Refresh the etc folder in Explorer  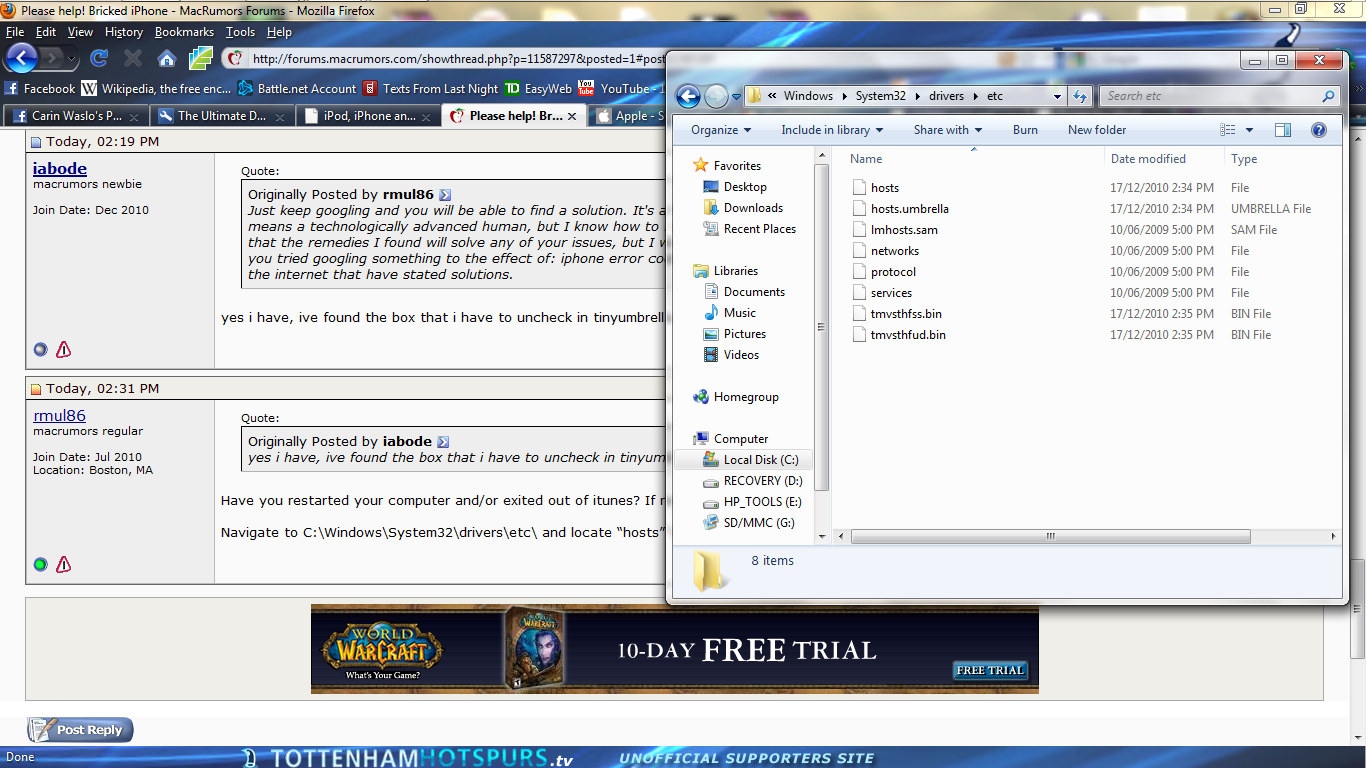coord(1080,97)
